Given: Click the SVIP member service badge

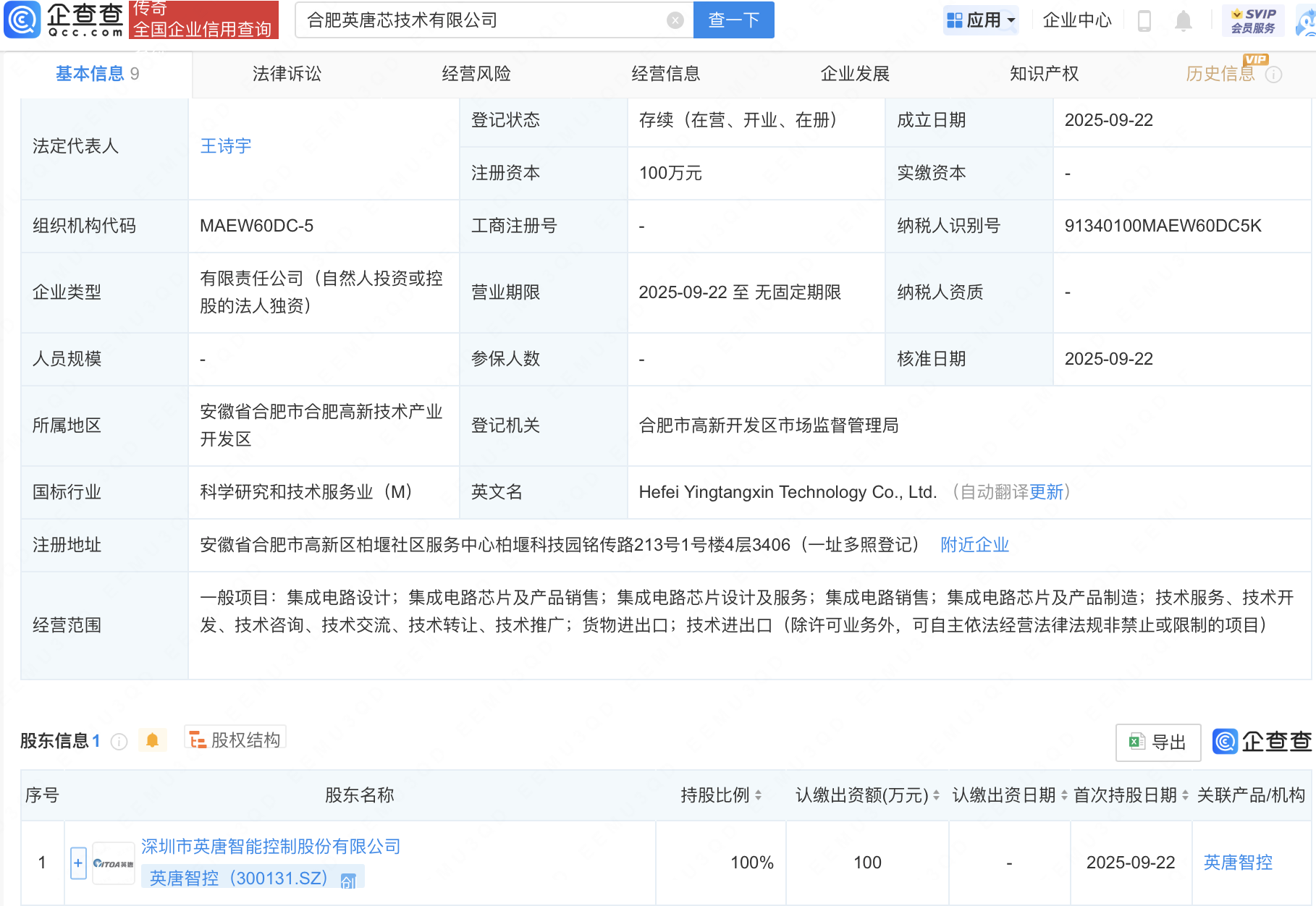Looking at the screenshot, I should (x=1253, y=20).
